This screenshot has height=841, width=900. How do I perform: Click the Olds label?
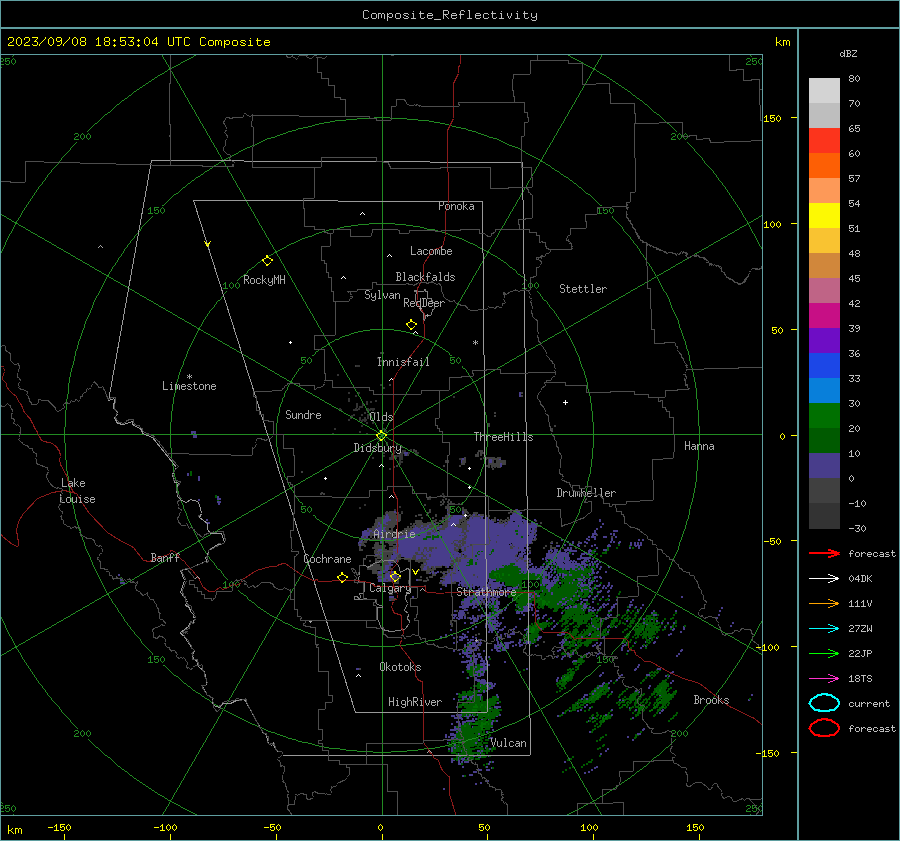[381, 417]
